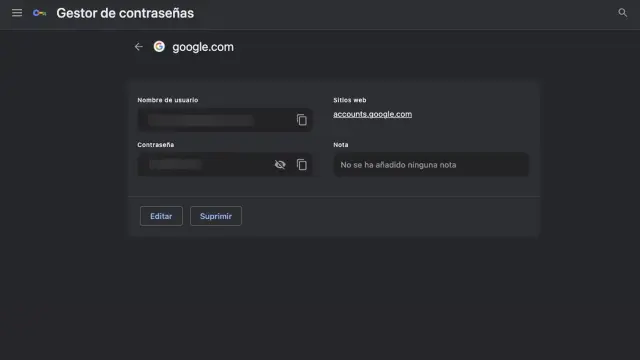Viewport: 640px width, 360px height.
Task: Click the Gestor de contraseñas title
Action: [x=125, y=13]
